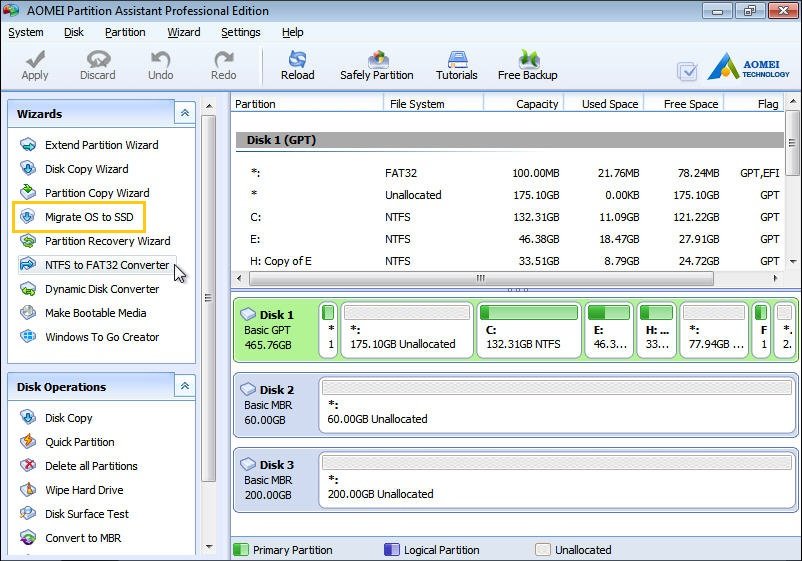Sort by the Free Space column header
Viewport: 802px width, 561px height.
tap(683, 104)
